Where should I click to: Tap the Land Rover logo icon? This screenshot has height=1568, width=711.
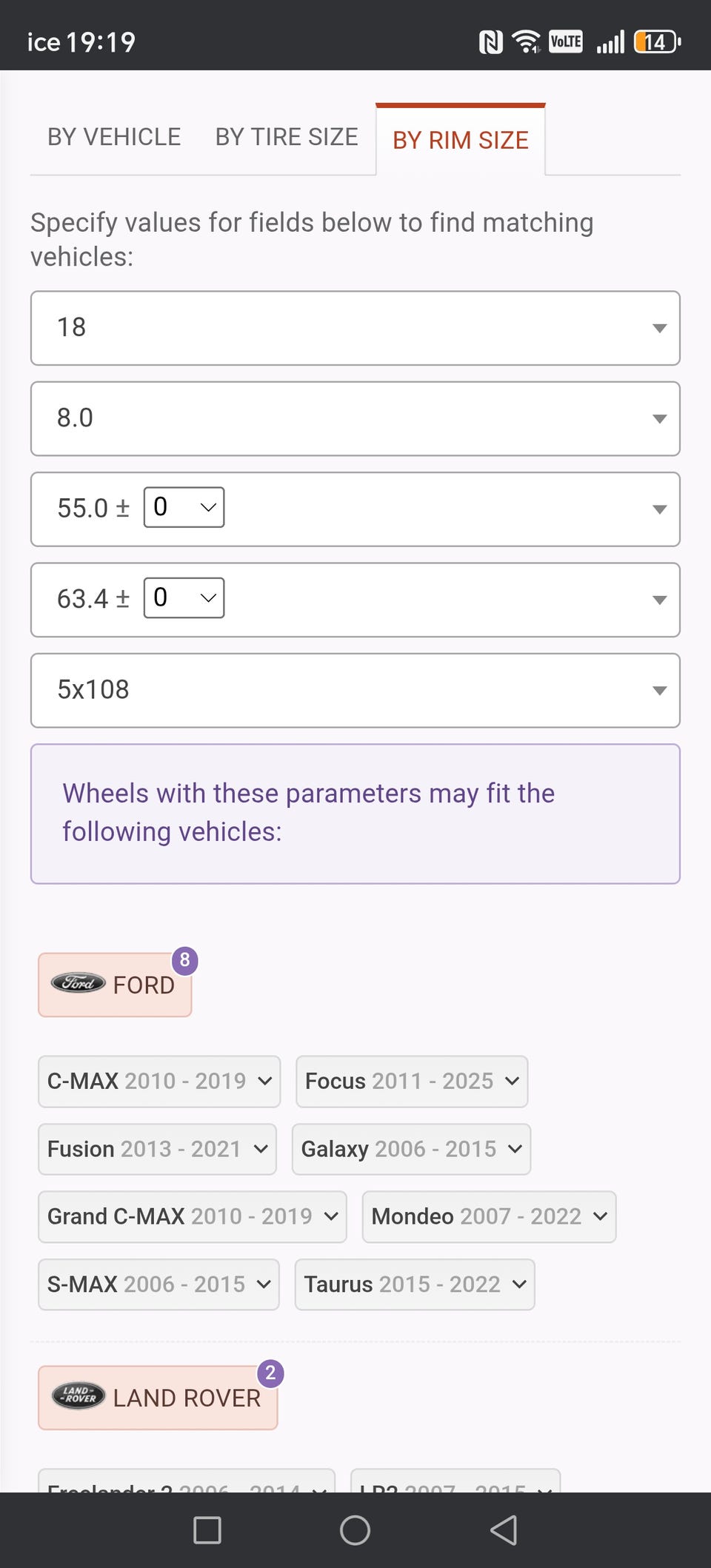click(78, 1396)
